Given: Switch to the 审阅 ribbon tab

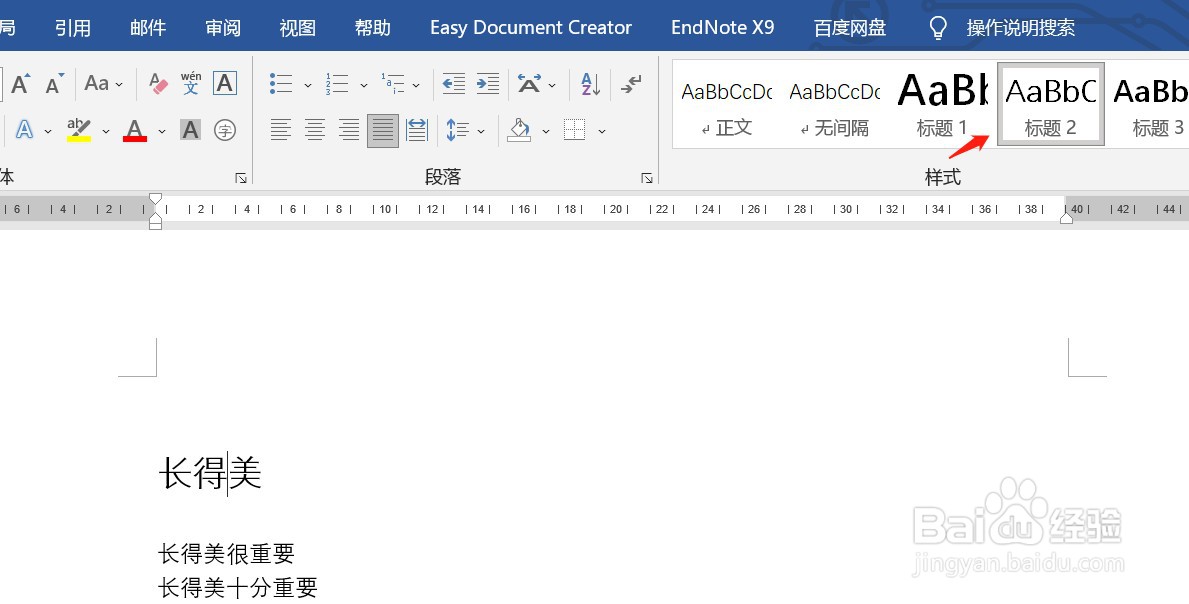Looking at the screenshot, I should pos(222,27).
